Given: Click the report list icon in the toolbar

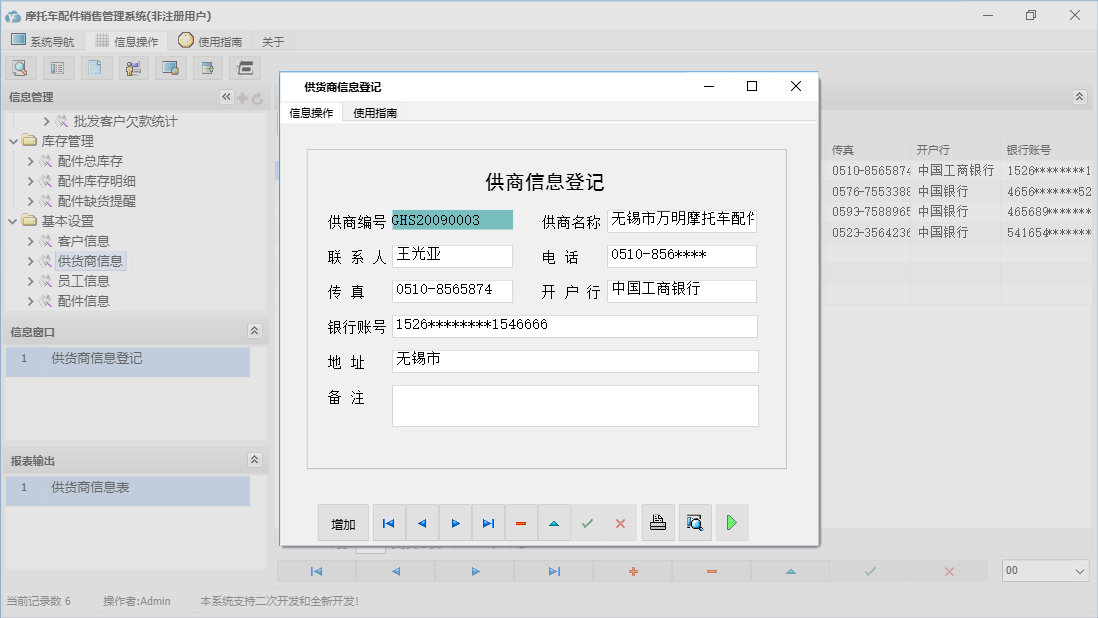Looking at the screenshot, I should point(57,67).
